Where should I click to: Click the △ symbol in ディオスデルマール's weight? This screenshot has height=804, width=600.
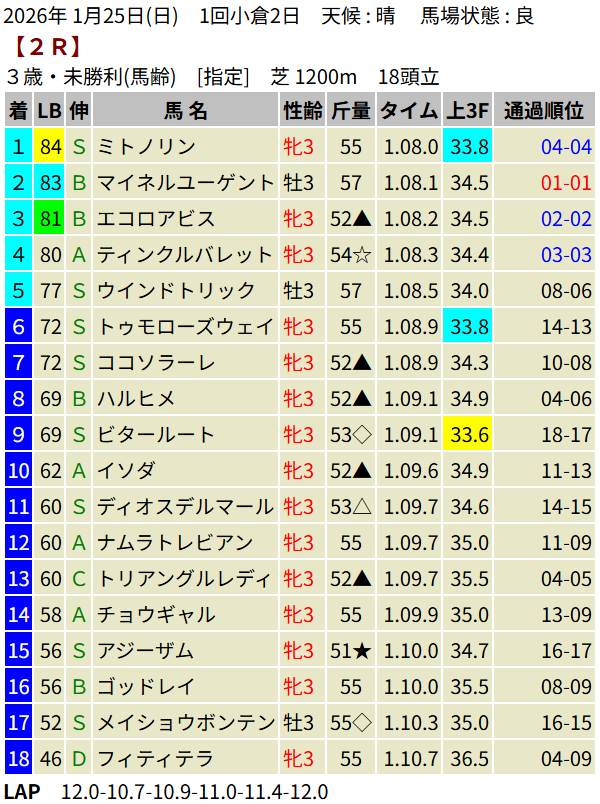(x=362, y=507)
